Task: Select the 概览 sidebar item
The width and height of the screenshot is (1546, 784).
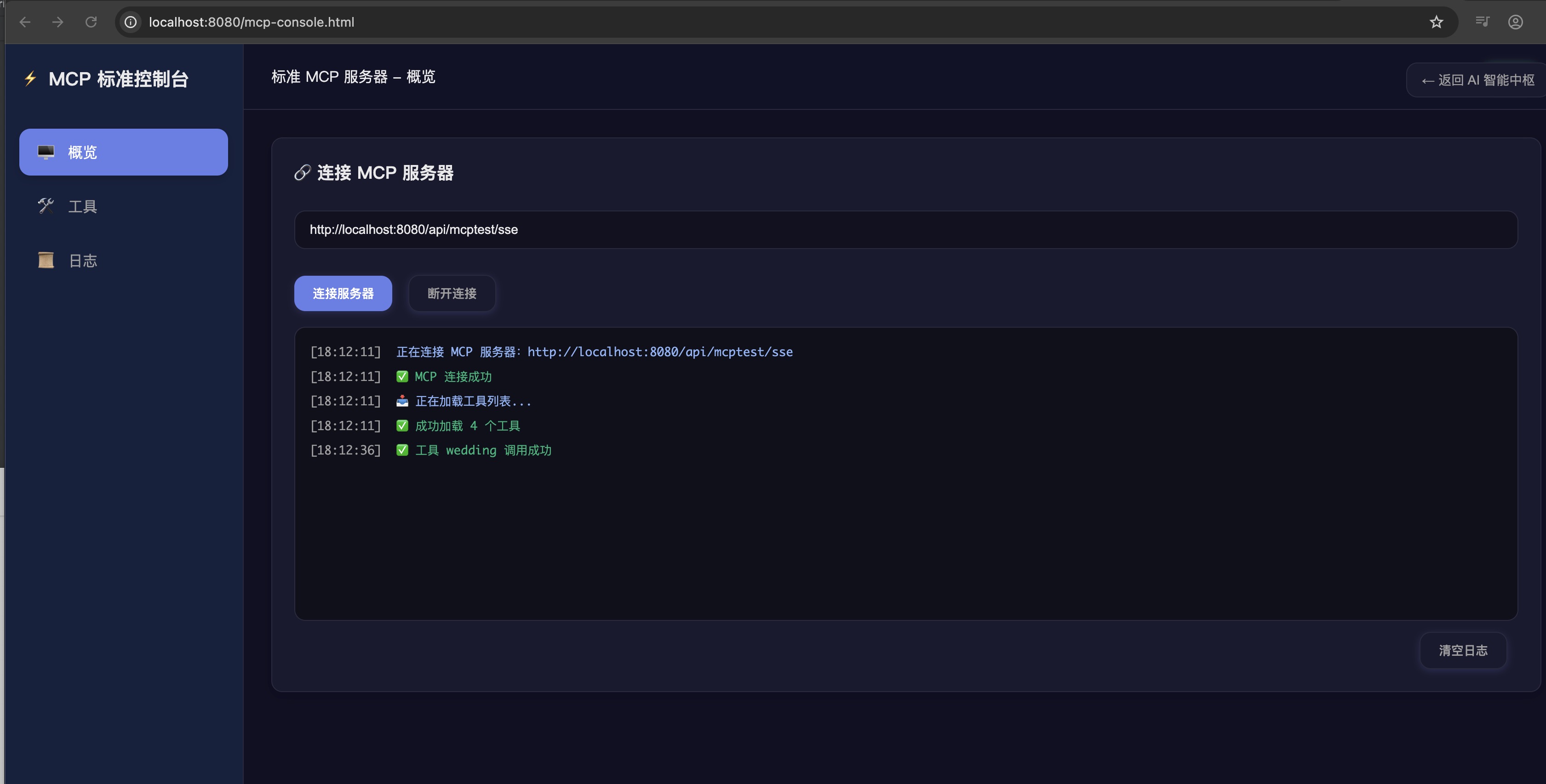Action: [x=123, y=153]
